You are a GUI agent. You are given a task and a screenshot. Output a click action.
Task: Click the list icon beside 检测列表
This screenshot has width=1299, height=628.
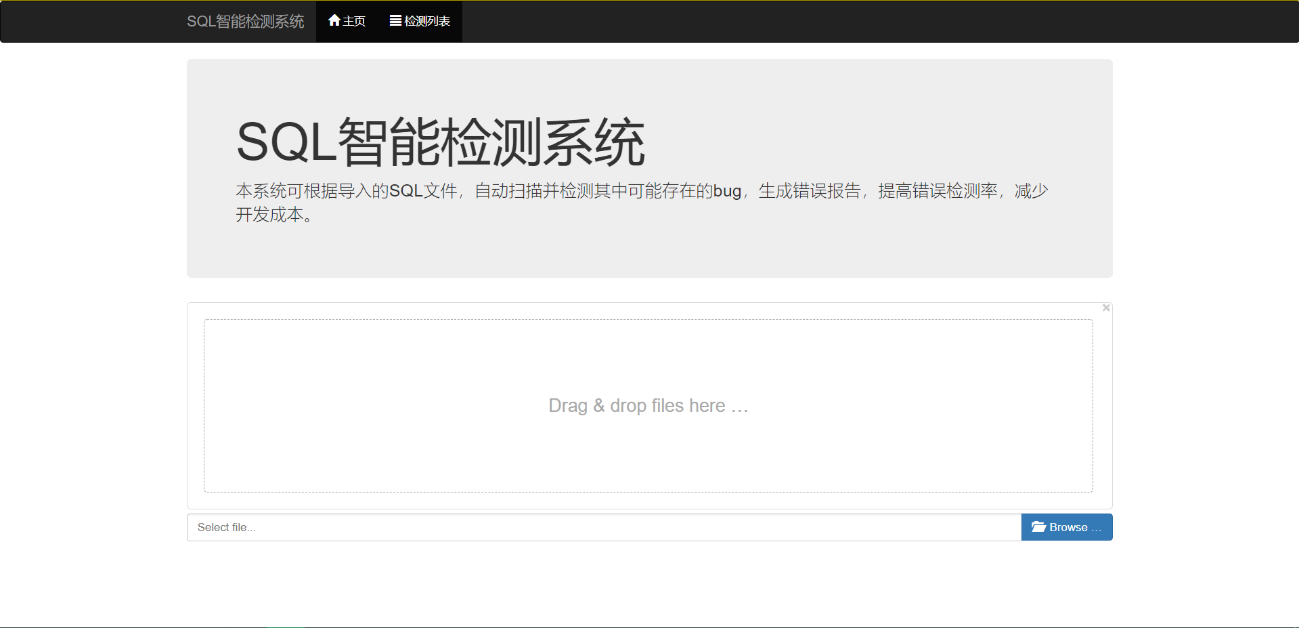tap(396, 20)
